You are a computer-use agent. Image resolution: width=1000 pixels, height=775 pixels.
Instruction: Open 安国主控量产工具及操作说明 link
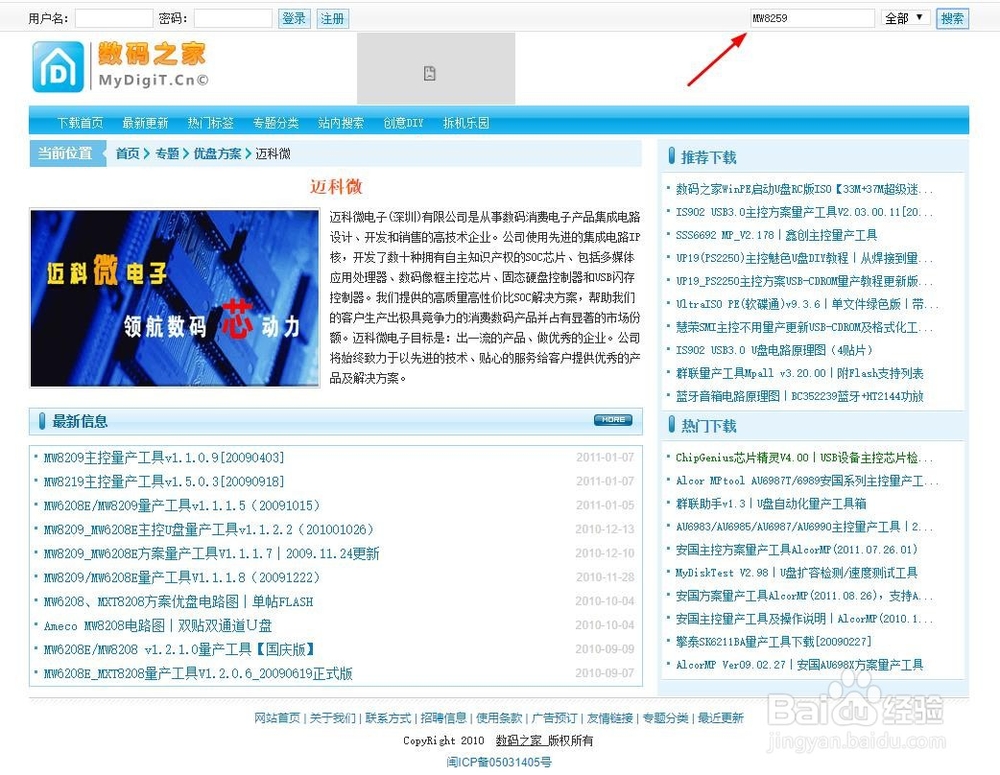[x=804, y=618]
